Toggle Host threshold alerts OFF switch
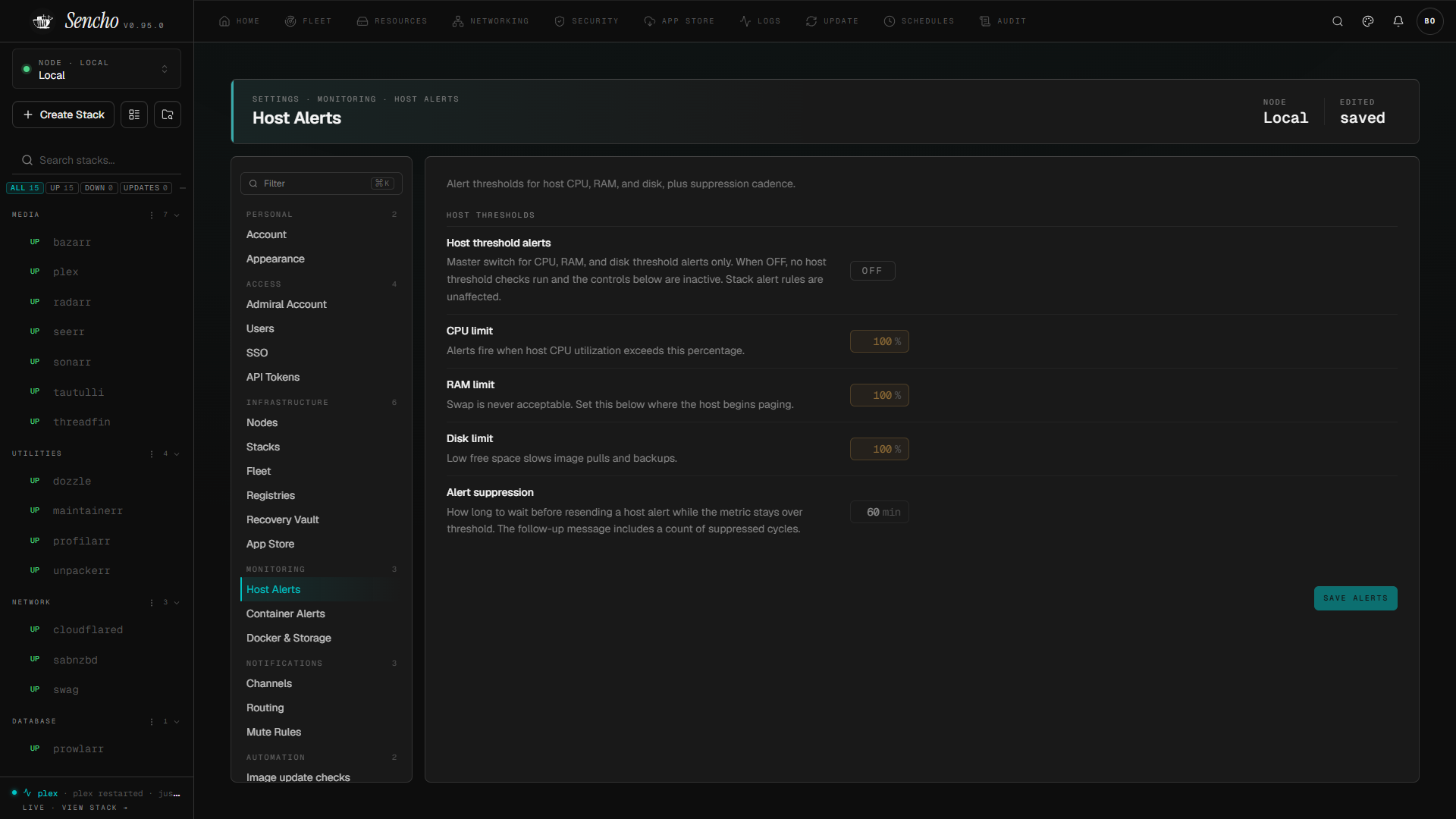1456x819 pixels. 872,271
